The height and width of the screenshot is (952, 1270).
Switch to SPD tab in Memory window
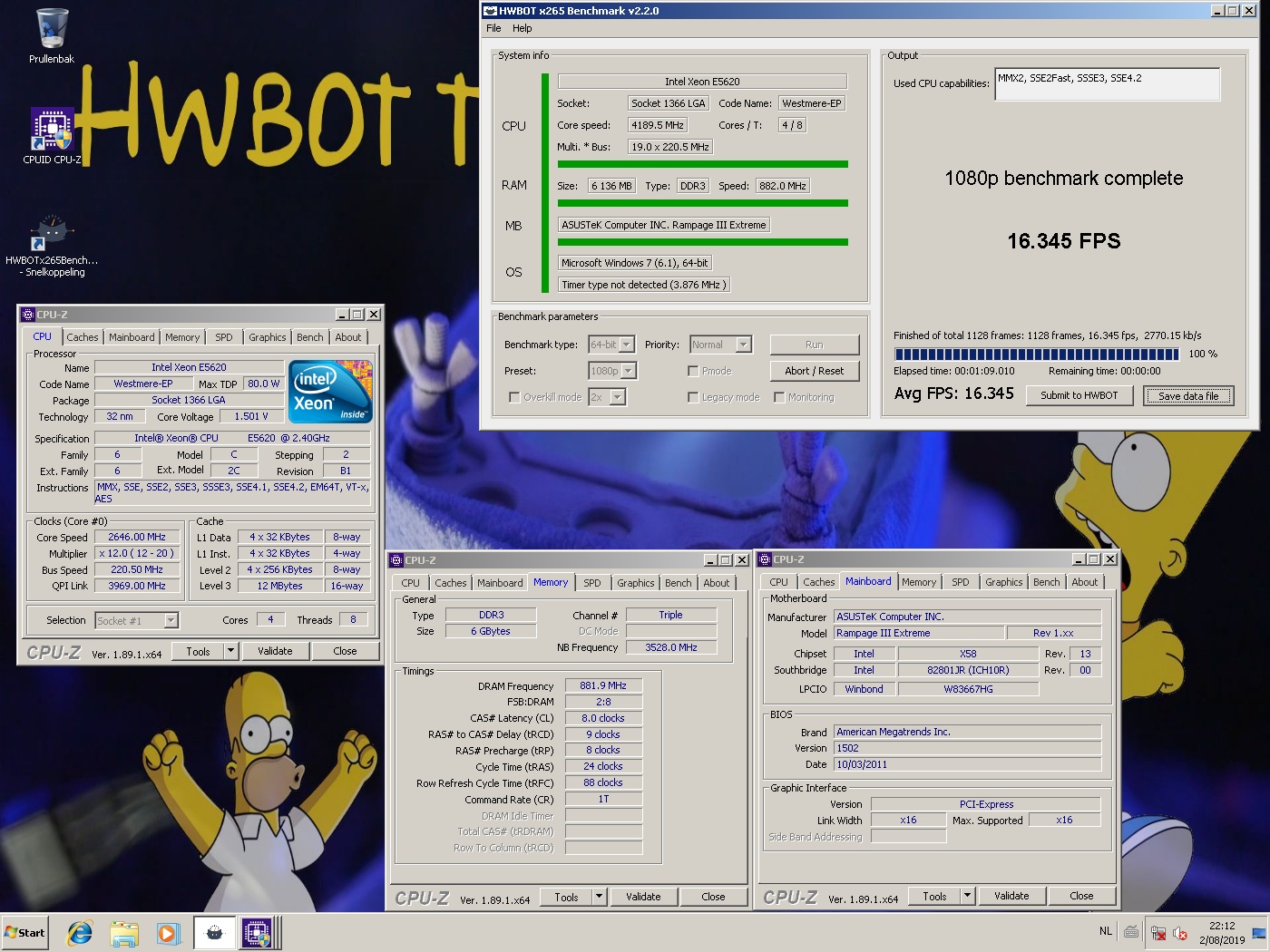592,583
